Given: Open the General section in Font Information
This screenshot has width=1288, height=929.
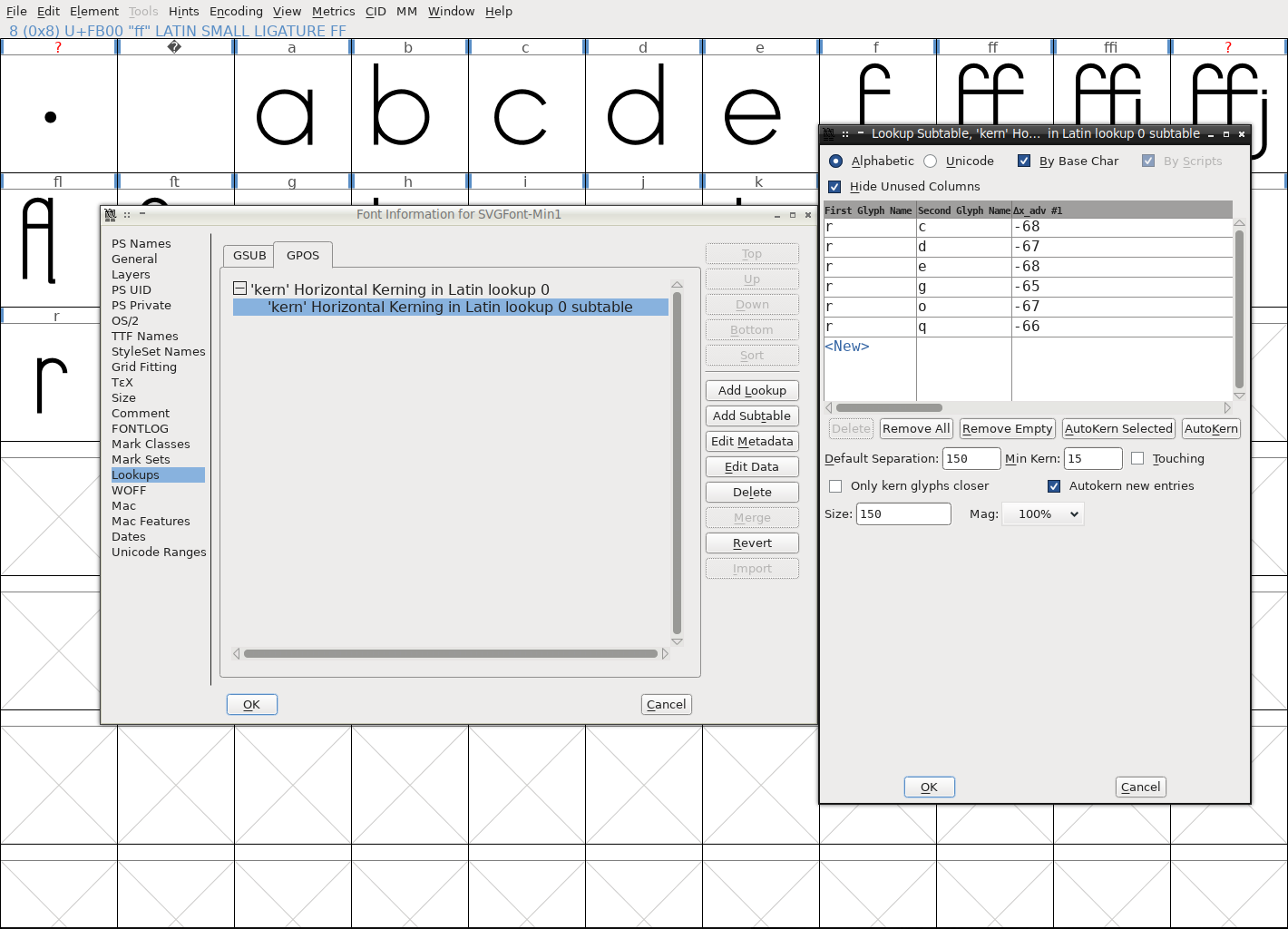Looking at the screenshot, I should (x=134, y=259).
